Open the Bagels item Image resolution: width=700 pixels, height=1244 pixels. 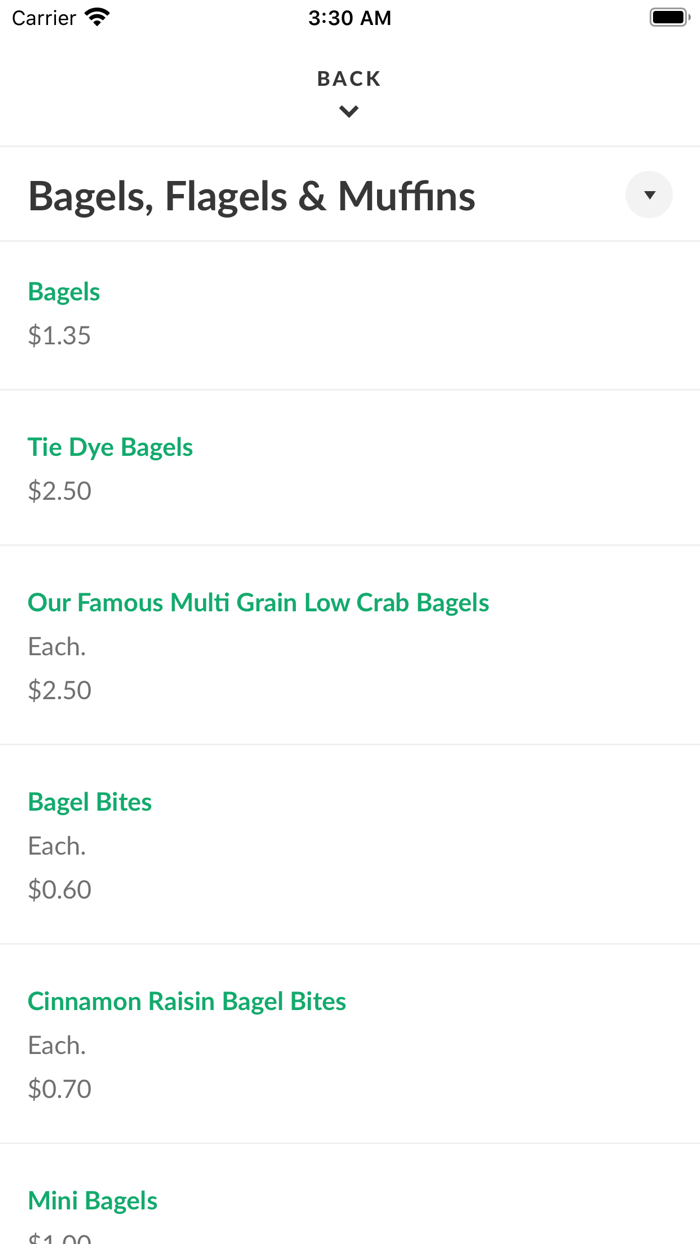[64, 291]
